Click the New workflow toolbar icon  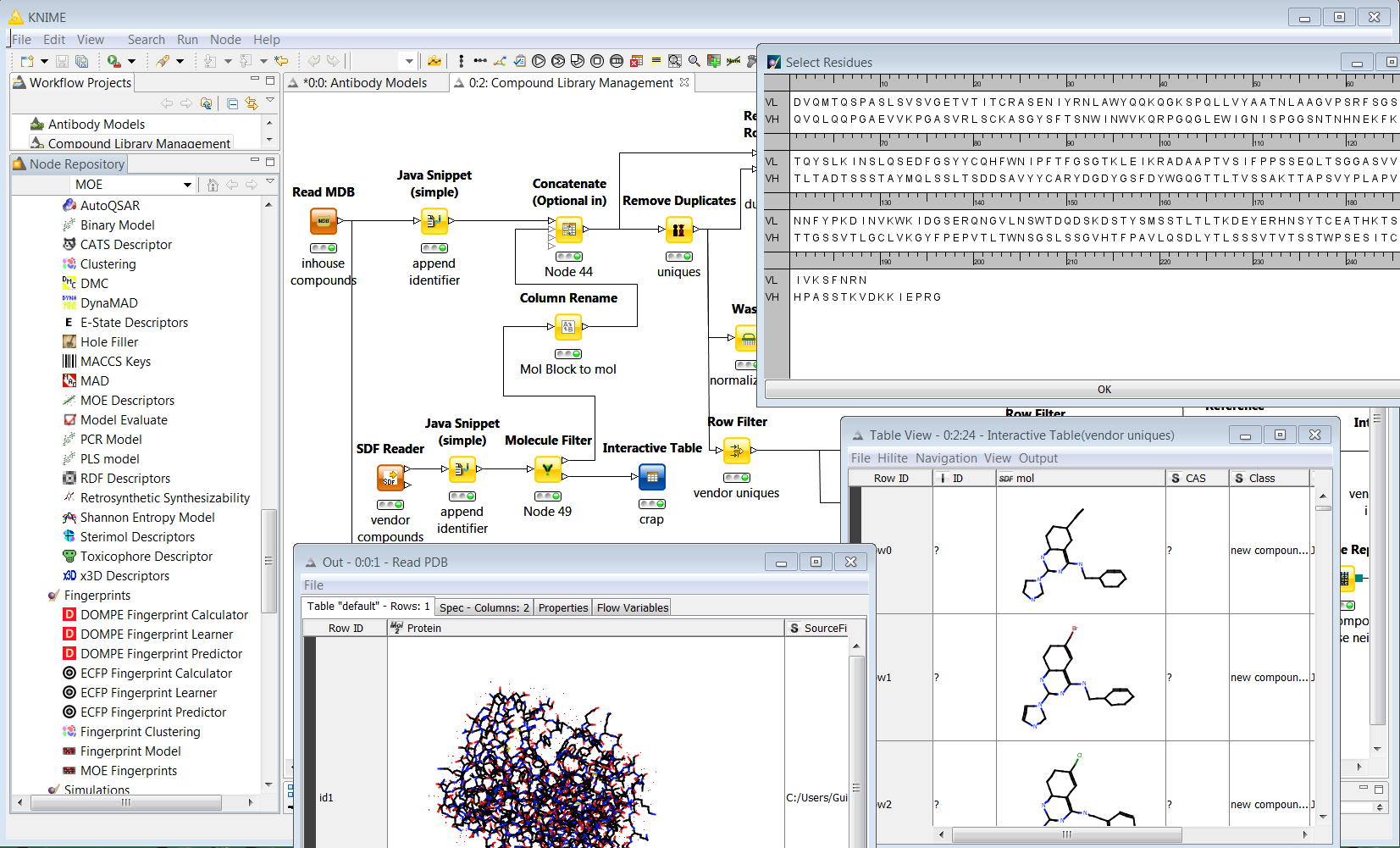(x=27, y=61)
